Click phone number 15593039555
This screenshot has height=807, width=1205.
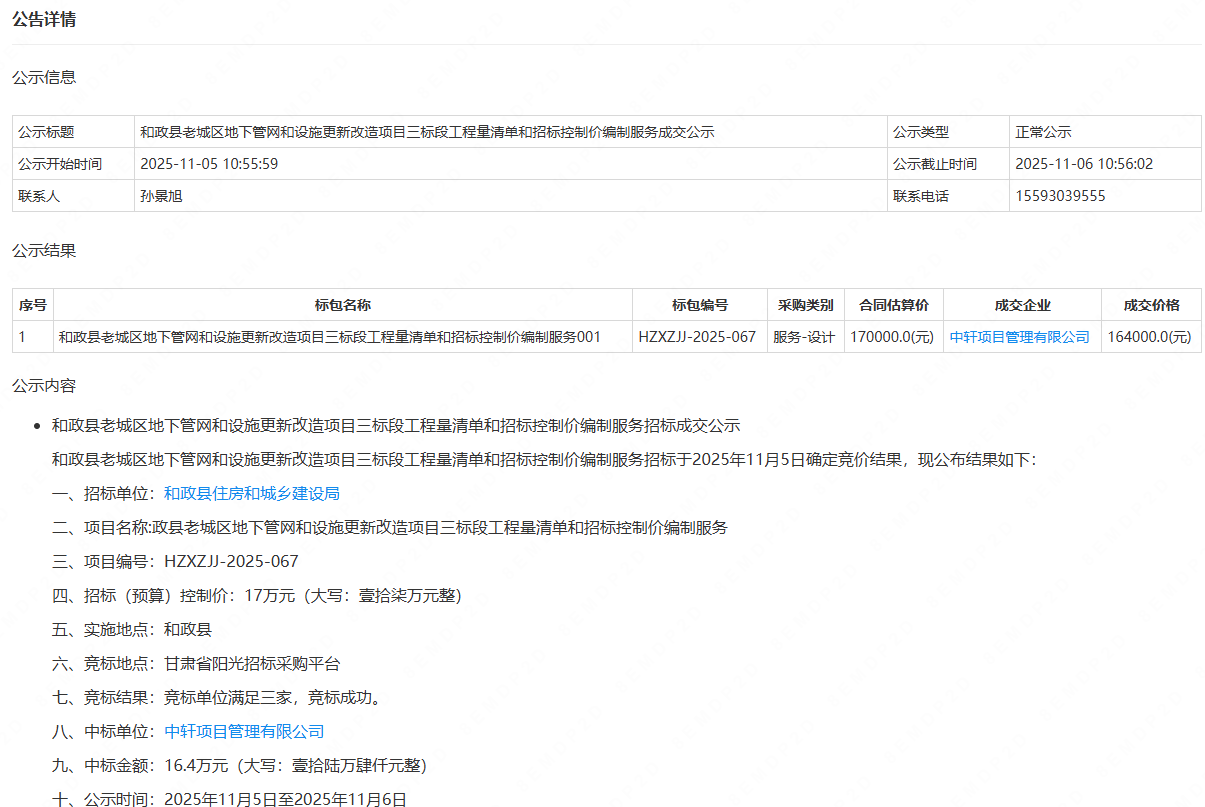click(x=1060, y=196)
